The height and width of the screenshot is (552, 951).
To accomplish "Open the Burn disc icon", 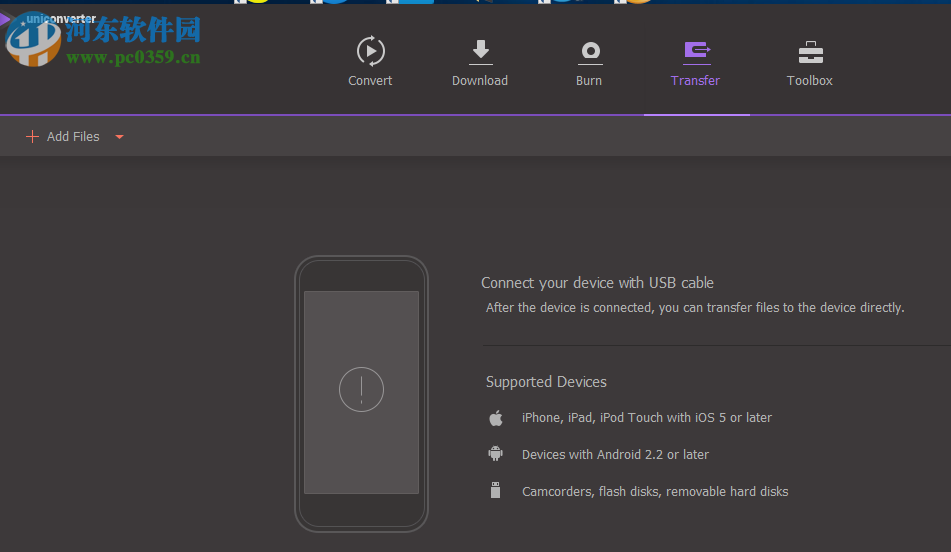I will (x=590, y=53).
